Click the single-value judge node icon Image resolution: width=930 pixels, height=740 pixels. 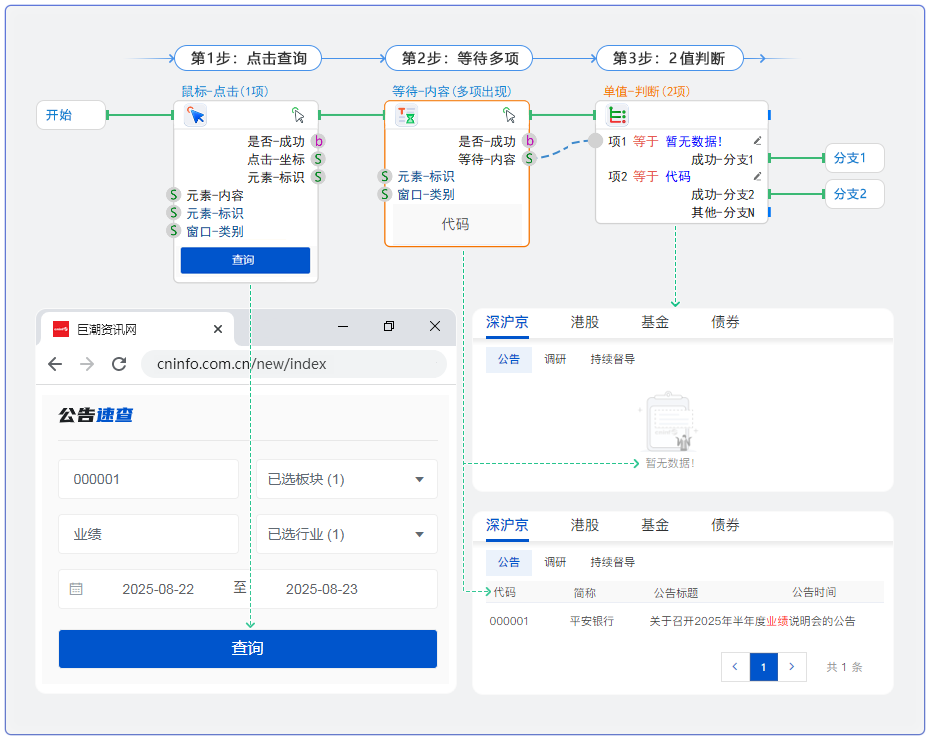(618, 116)
